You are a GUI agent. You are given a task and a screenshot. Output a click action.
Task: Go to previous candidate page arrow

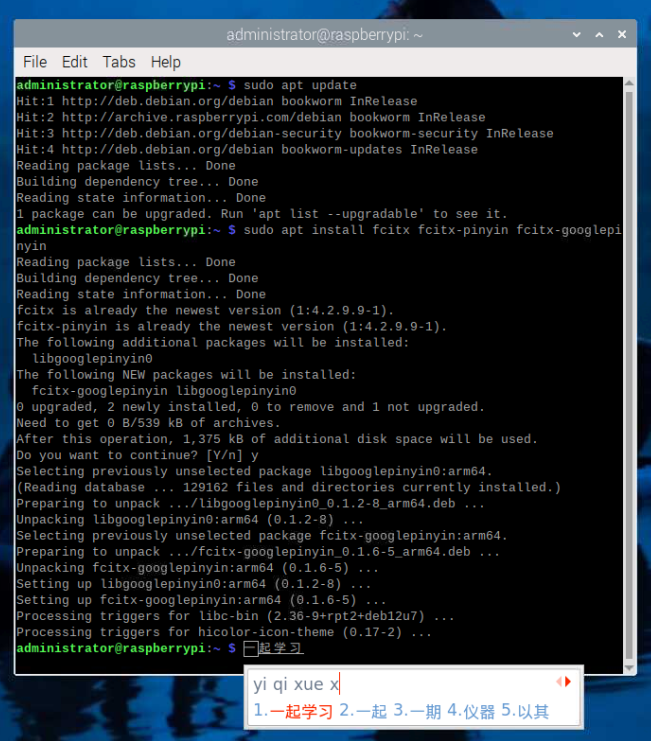point(559,681)
